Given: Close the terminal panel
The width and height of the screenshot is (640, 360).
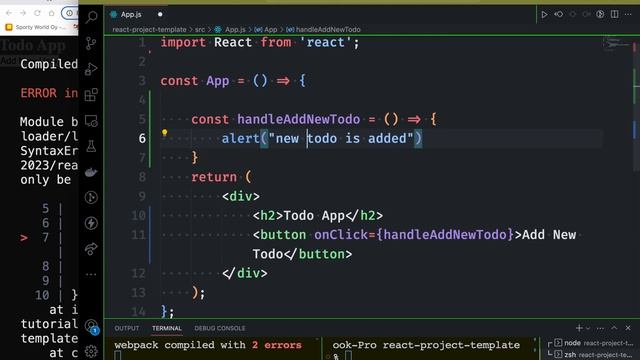Looking at the screenshot, I should [628, 328].
